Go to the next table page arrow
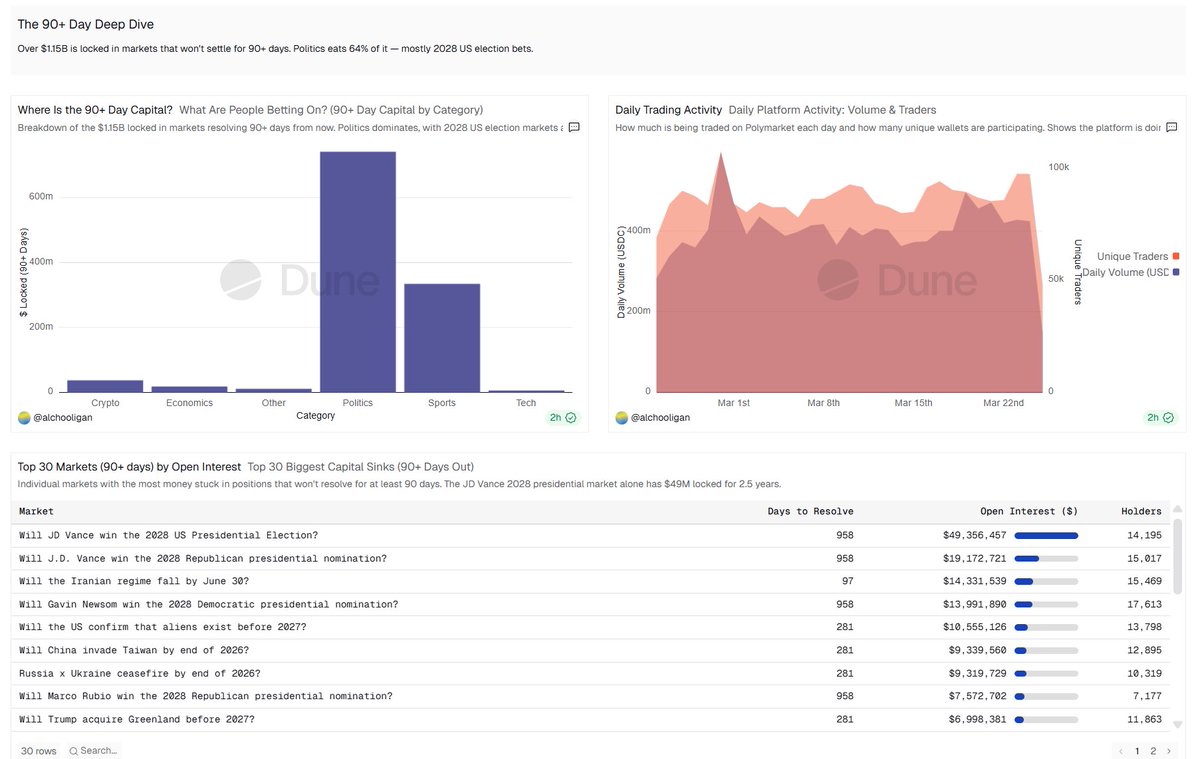Image resolution: width=1200 pixels, height=759 pixels. pyautogui.click(x=1170, y=751)
